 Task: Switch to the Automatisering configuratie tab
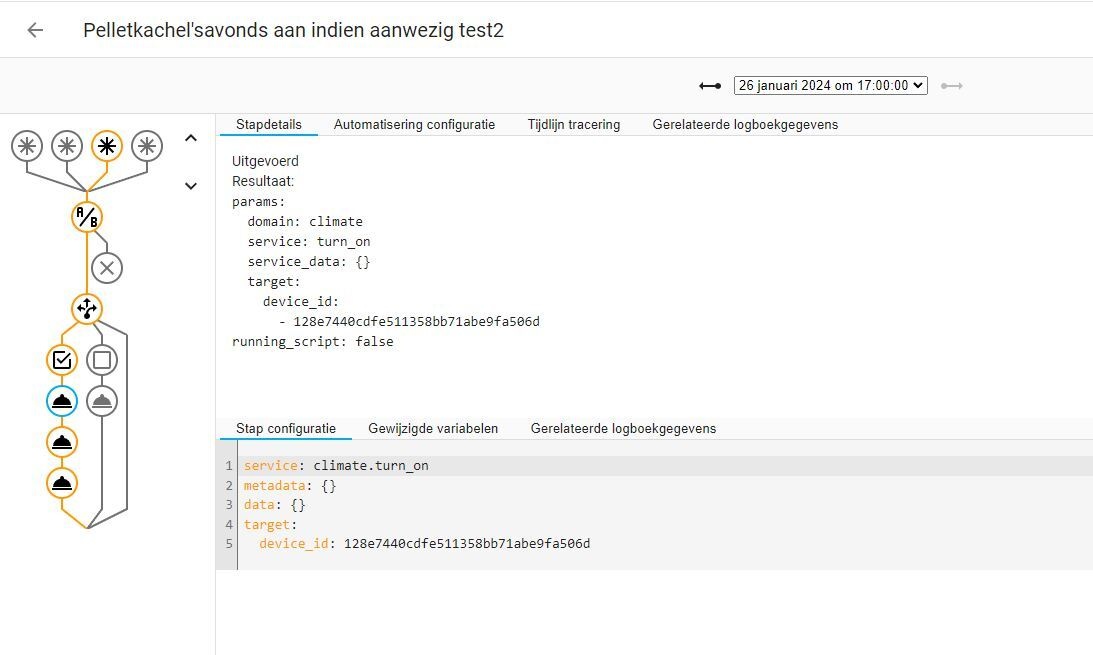[x=414, y=124]
